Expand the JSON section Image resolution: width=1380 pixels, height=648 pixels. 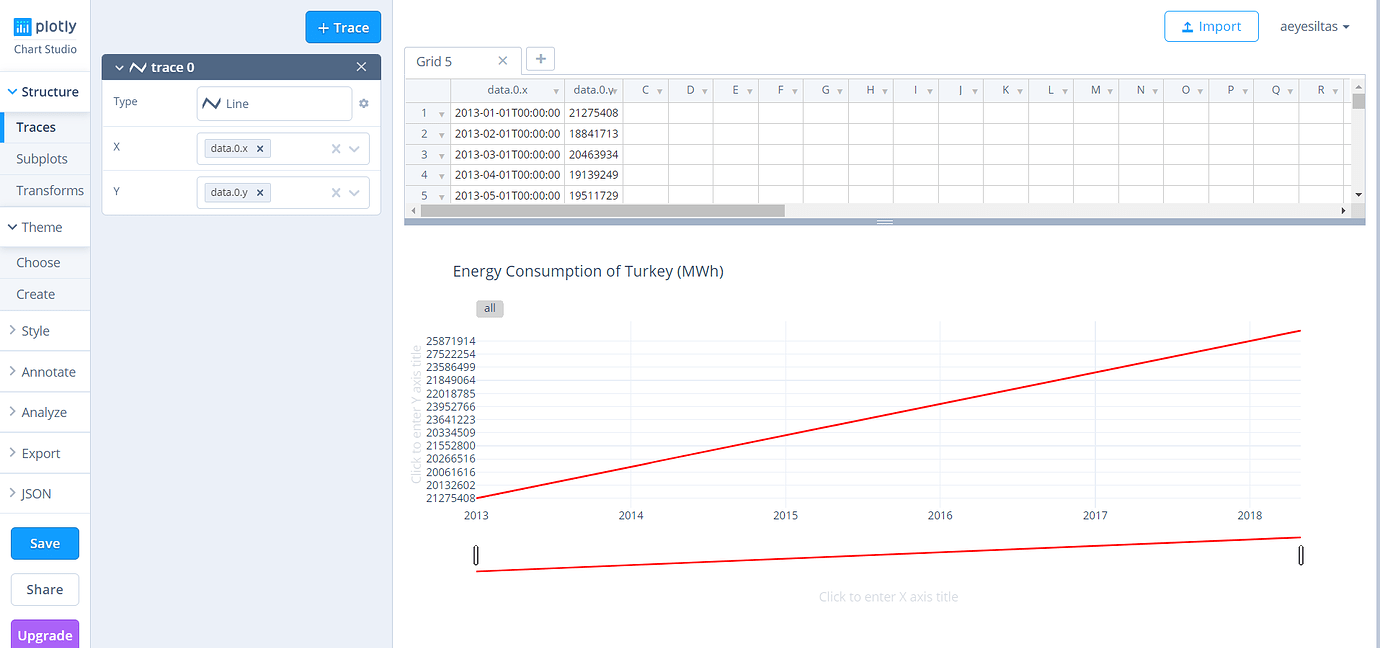coord(45,494)
